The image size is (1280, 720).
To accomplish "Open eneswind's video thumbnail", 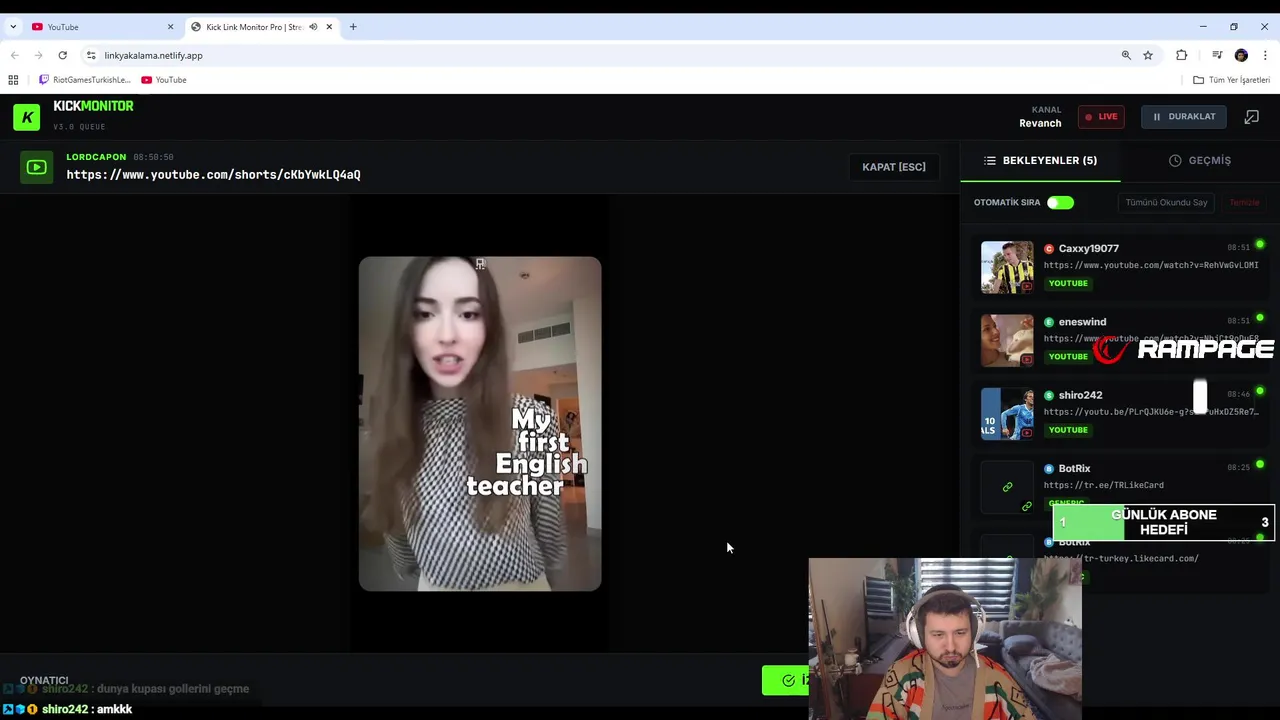I will [1007, 340].
